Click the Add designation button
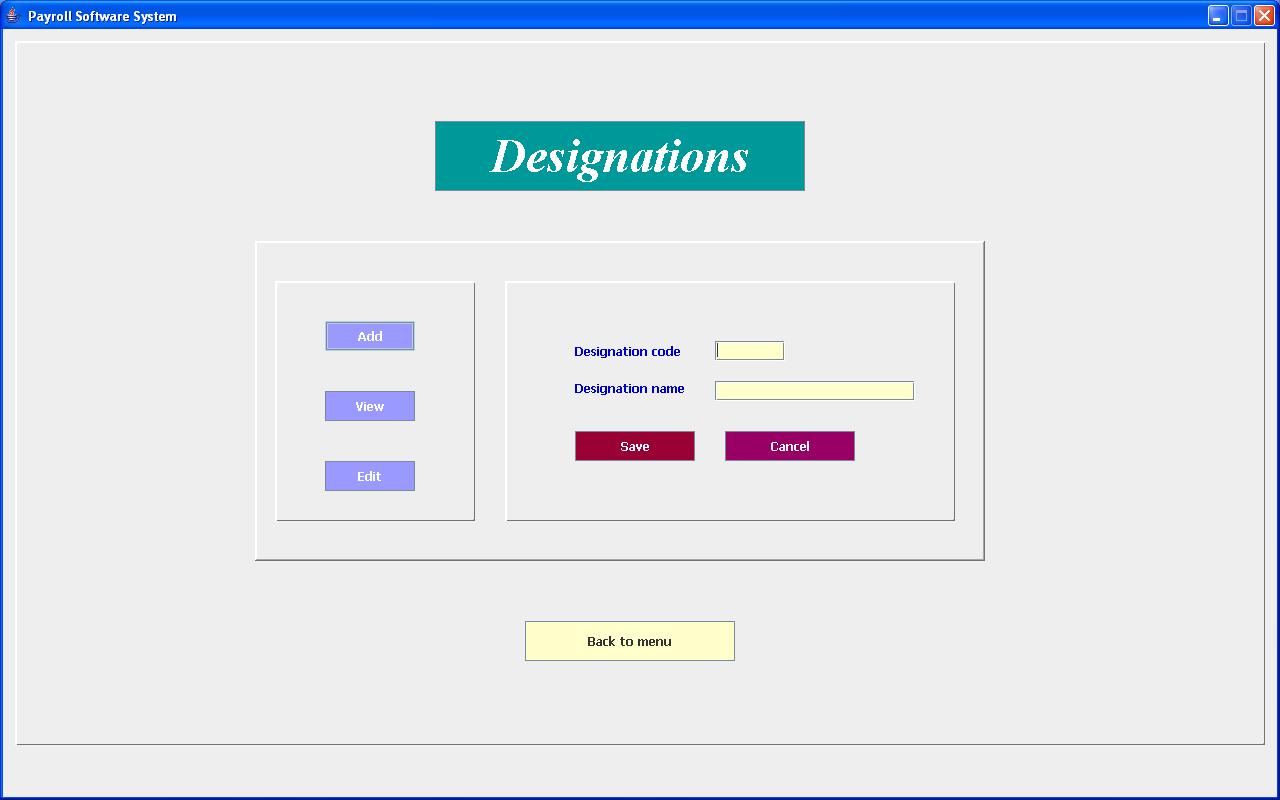 [x=369, y=336]
